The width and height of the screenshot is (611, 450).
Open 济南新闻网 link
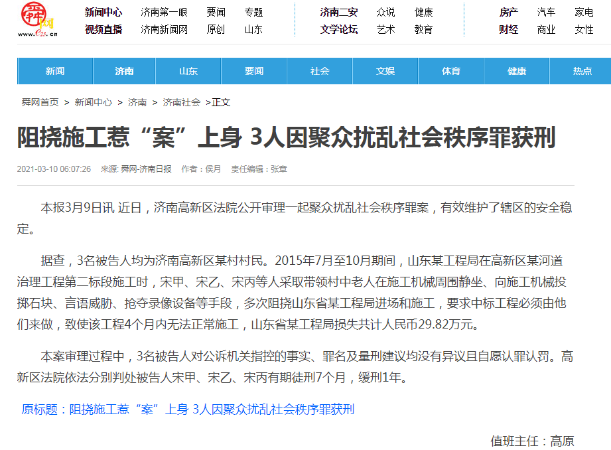(x=164, y=30)
